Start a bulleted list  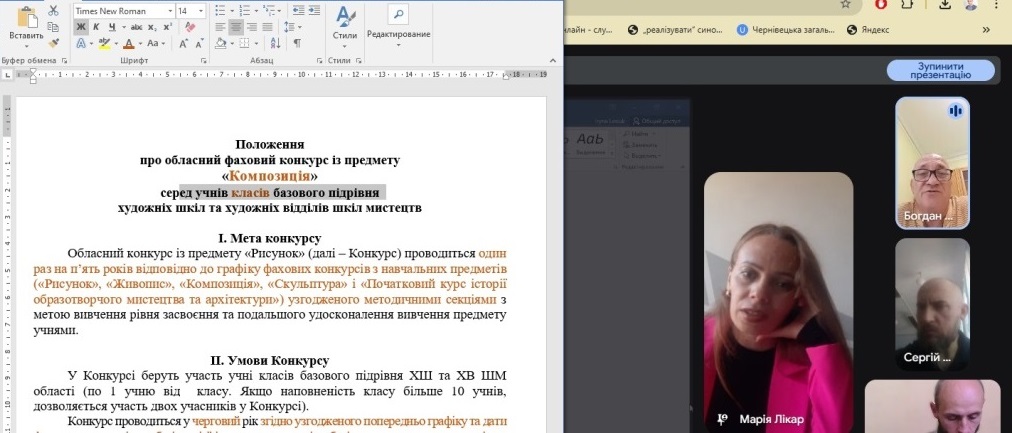pos(220,10)
